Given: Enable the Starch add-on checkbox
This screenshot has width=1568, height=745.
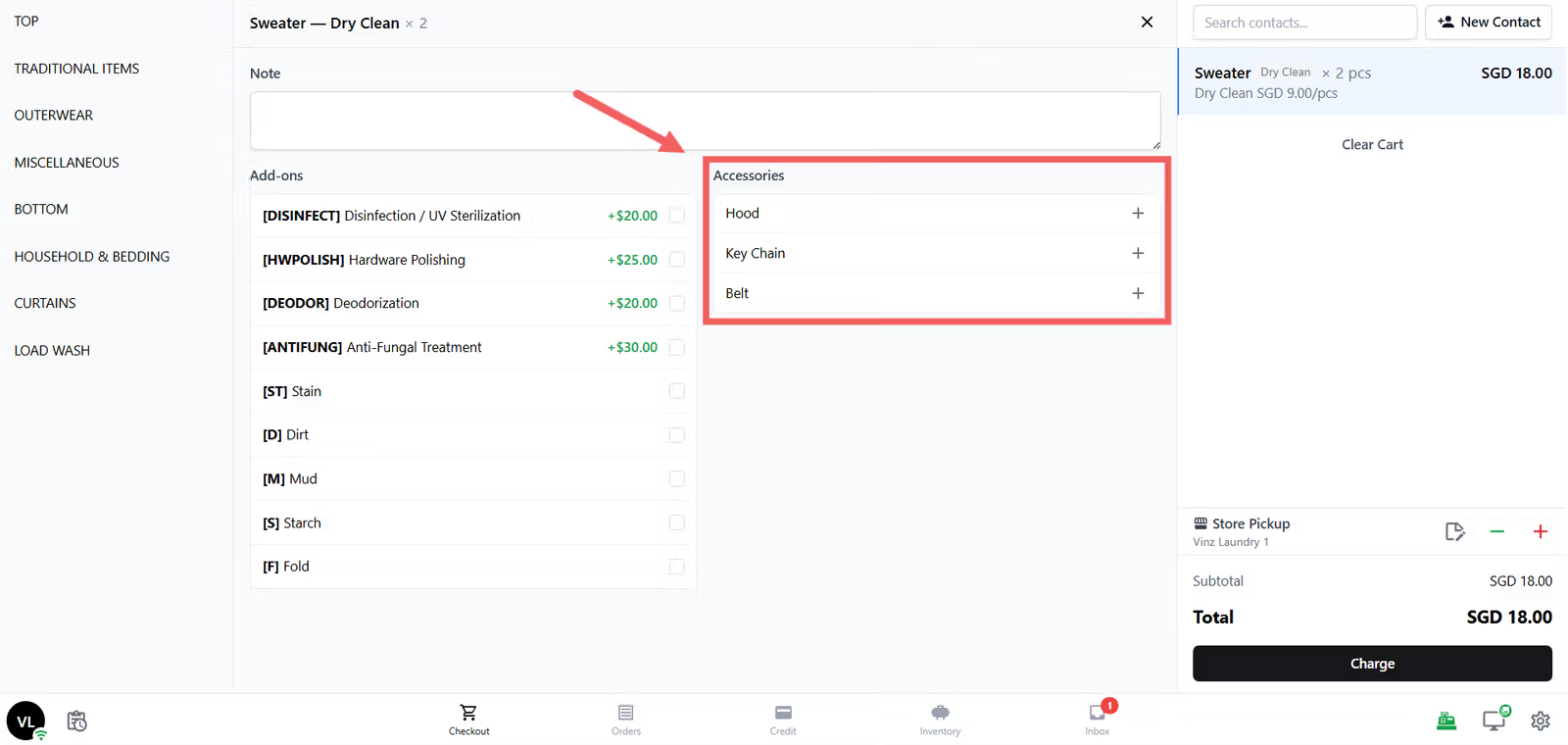Looking at the screenshot, I should (676, 522).
